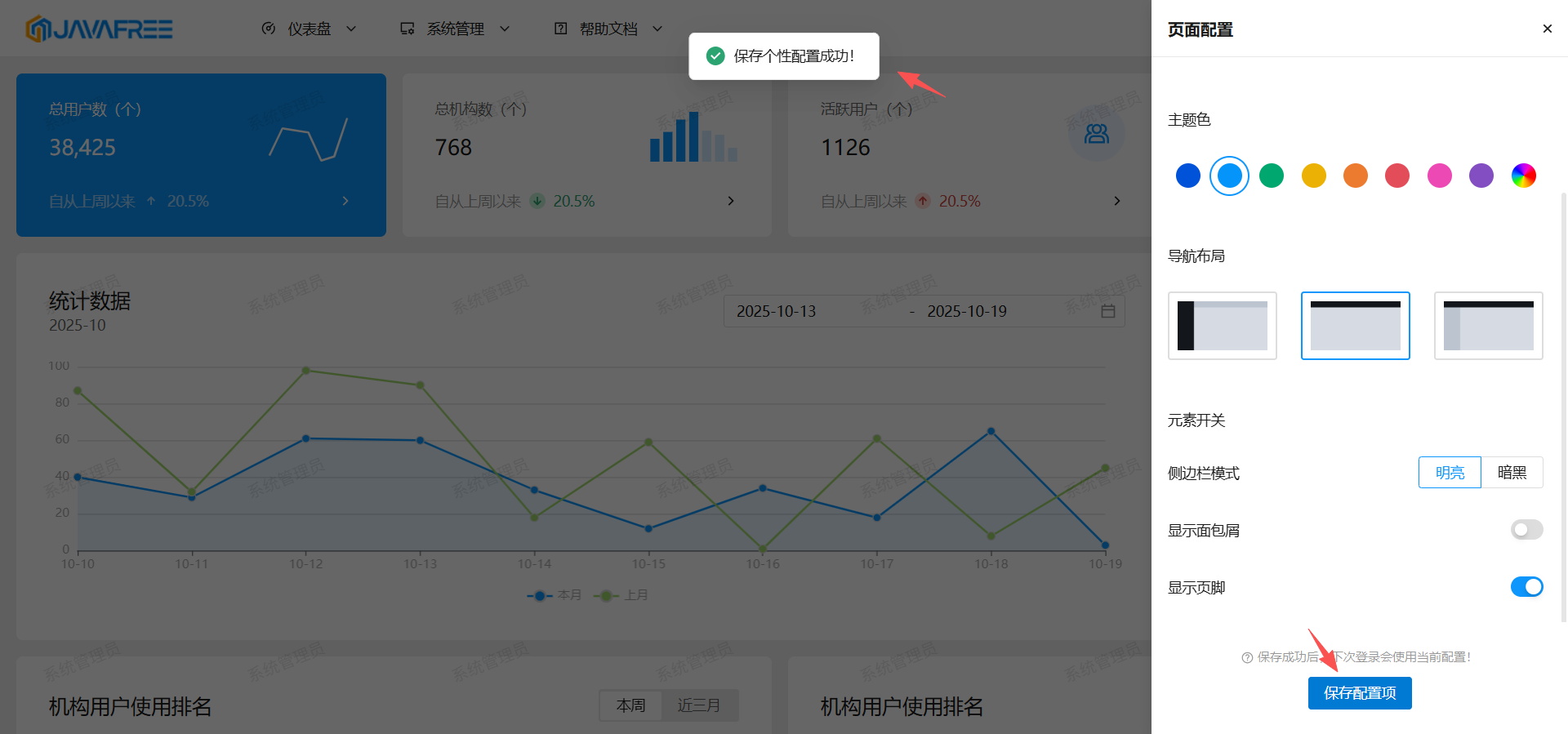Viewport: 1568px width, 734px height.
Task: Select the green theme color swatch
Action: (1271, 176)
